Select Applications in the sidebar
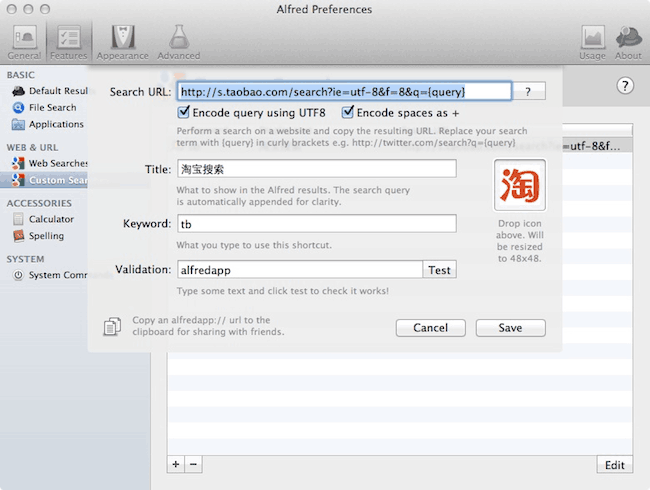The width and height of the screenshot is (650, 490). 48,124
